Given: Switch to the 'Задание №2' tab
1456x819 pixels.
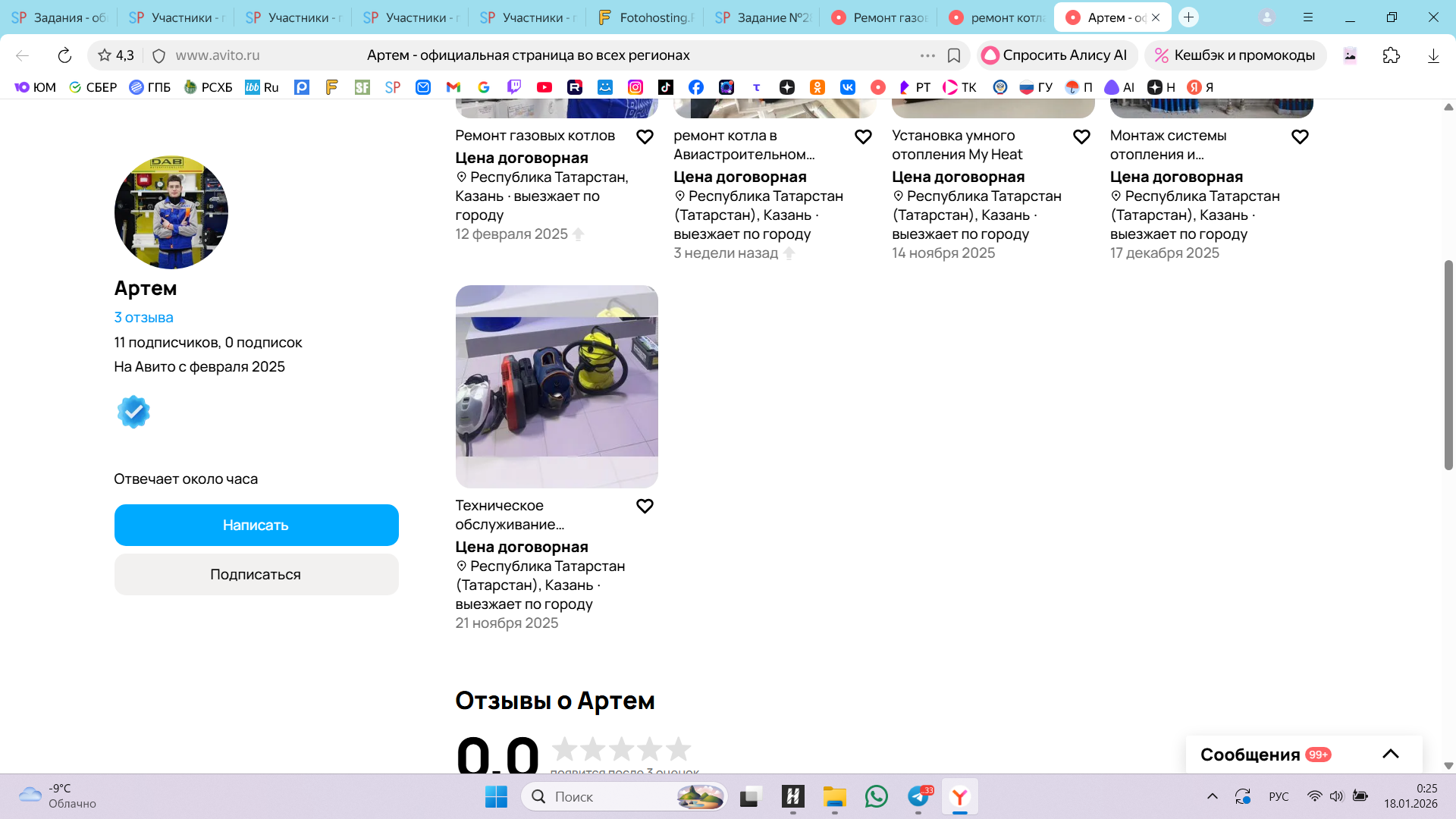Looking at the screenshot, I should pyautogui.click(x=761, y=17).
